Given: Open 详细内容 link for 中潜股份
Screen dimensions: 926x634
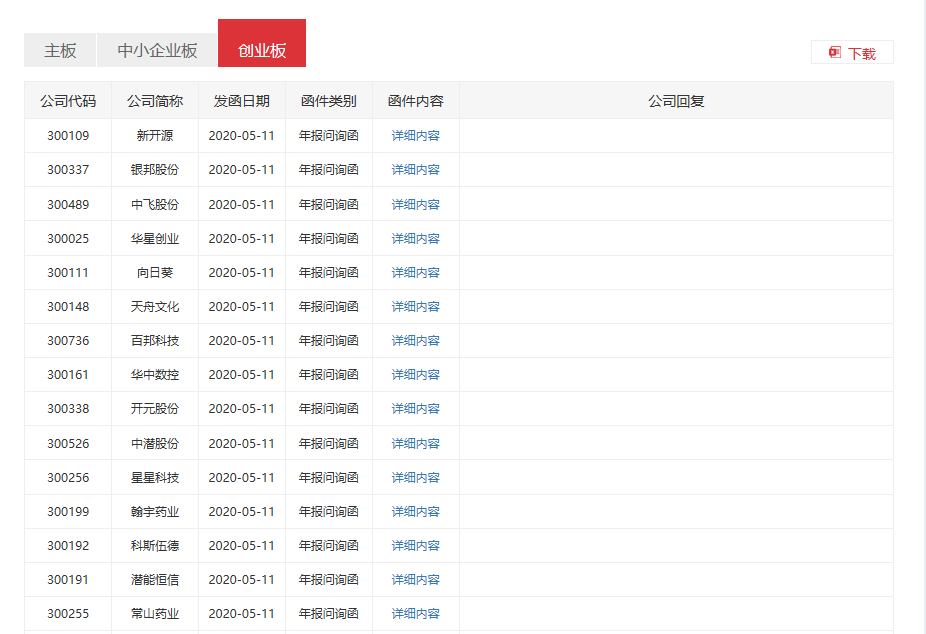Looking at the screenshot, I should coord(416,443).
